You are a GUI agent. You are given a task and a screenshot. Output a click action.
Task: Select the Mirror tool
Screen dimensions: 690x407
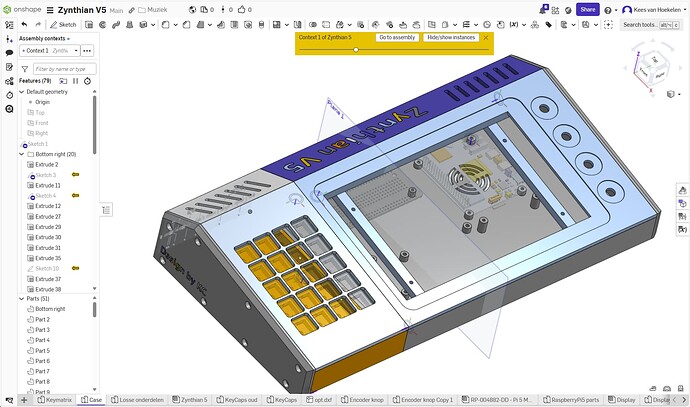(297, 25)
